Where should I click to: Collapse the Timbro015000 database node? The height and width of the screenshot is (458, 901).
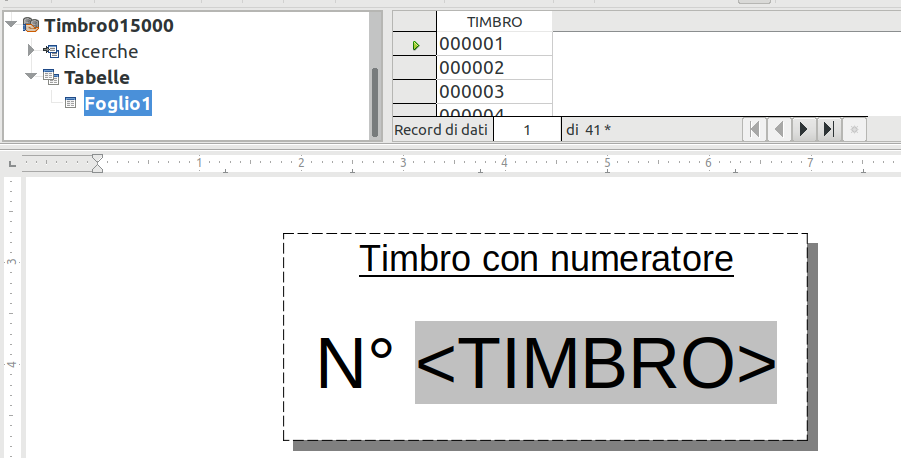[10, 25]
